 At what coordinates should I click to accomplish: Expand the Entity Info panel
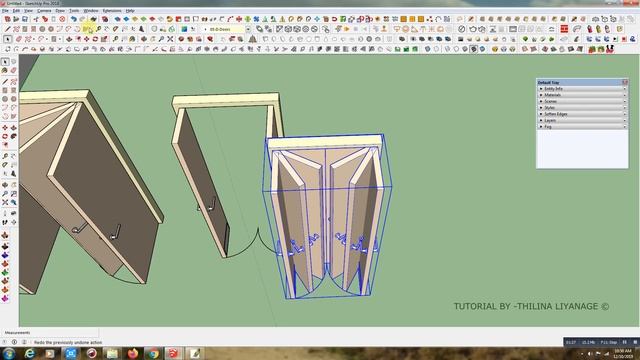coord(582,89)
